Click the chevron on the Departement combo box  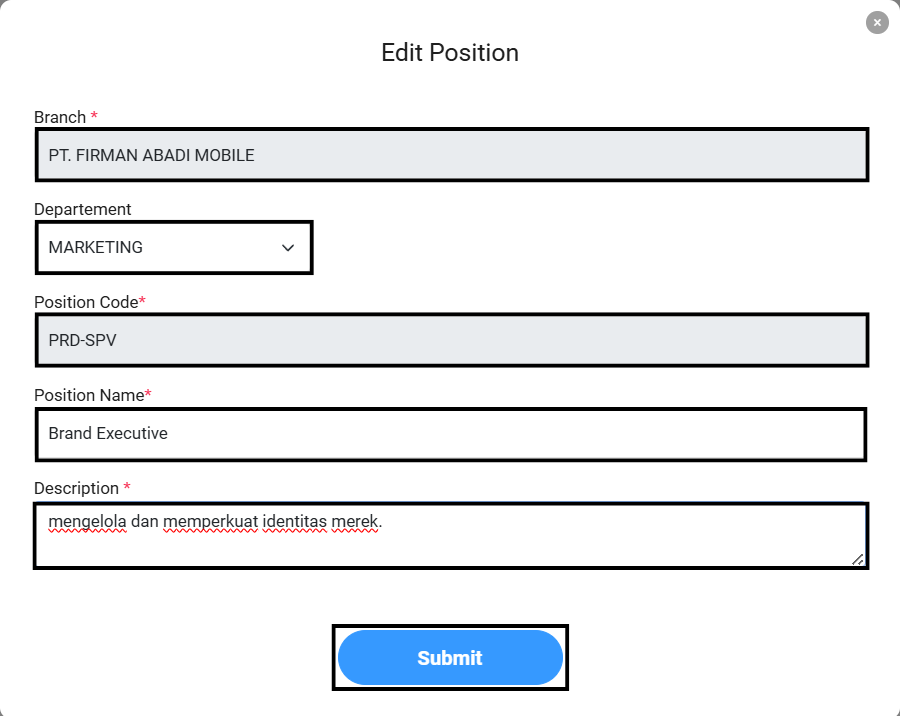pyautogui.click(x=287, y=247)
